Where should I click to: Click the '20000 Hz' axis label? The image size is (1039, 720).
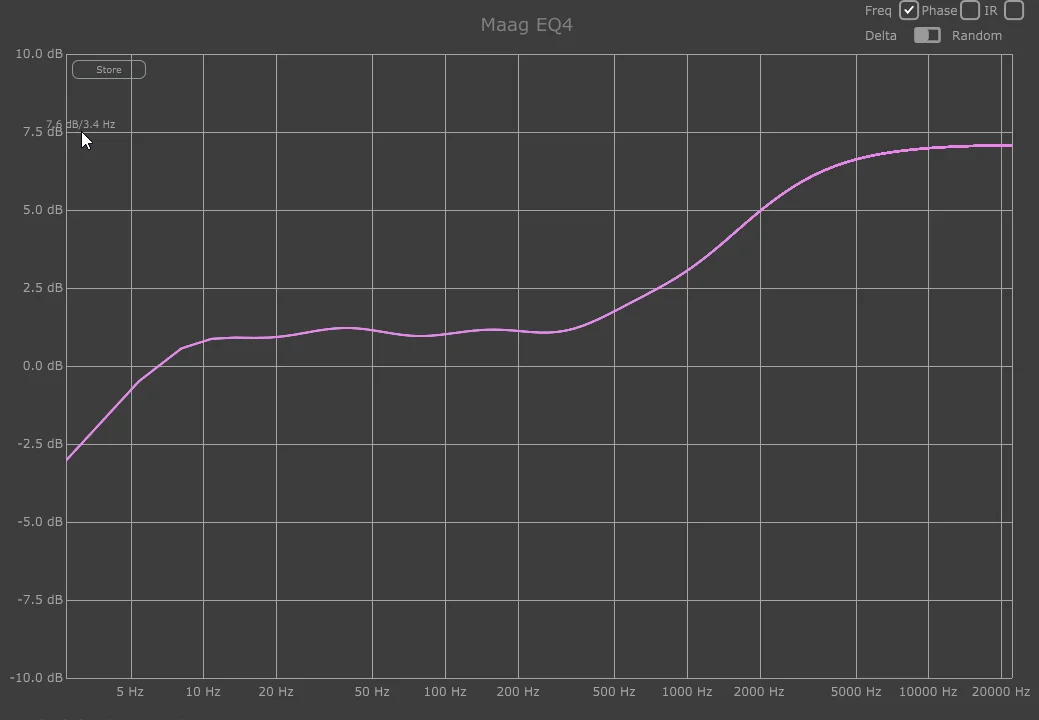coord(1001,692)
